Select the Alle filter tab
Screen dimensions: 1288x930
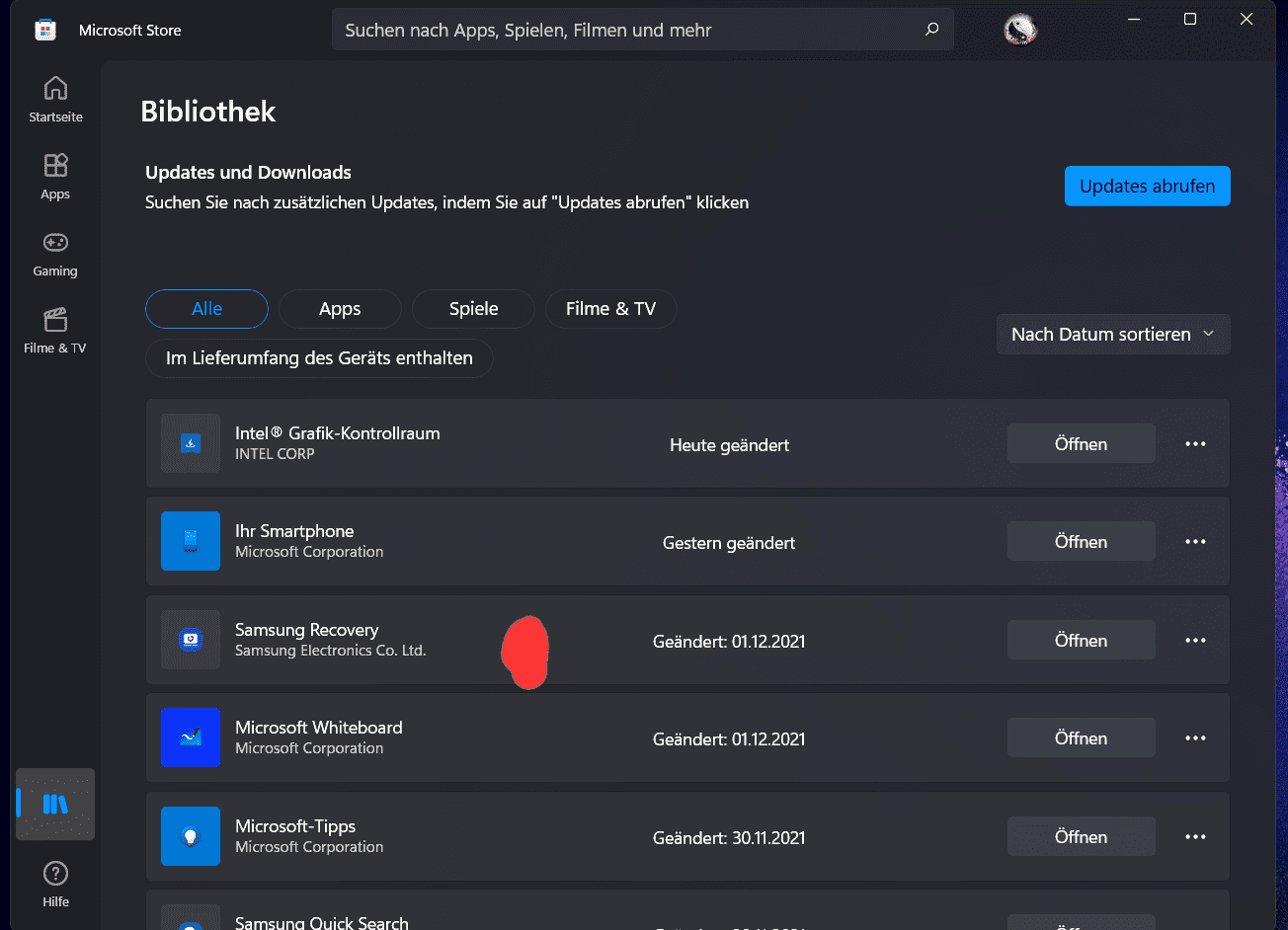pos(206,309)
